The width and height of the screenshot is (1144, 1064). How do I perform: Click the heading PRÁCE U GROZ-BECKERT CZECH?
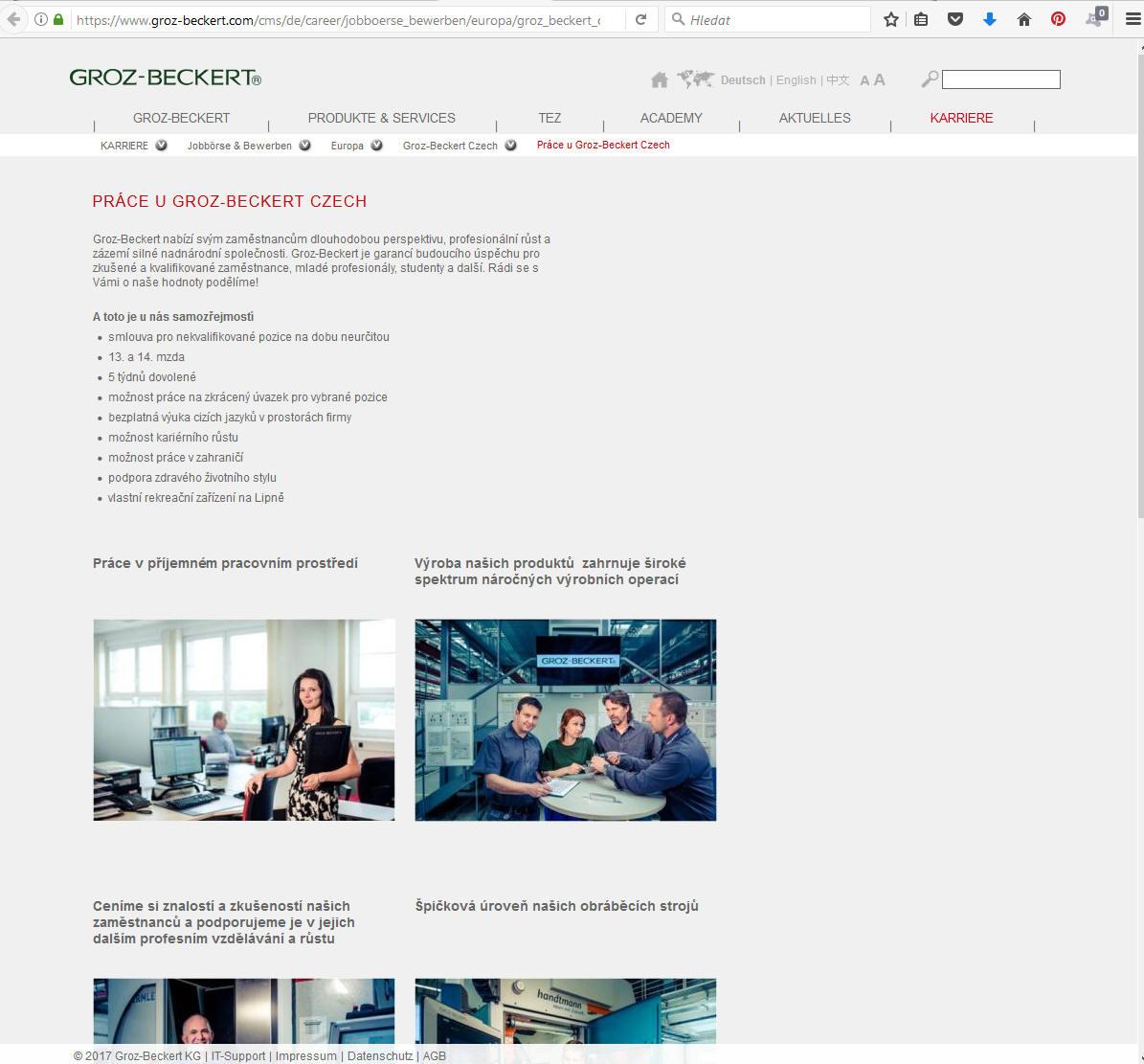click(230, 201)
